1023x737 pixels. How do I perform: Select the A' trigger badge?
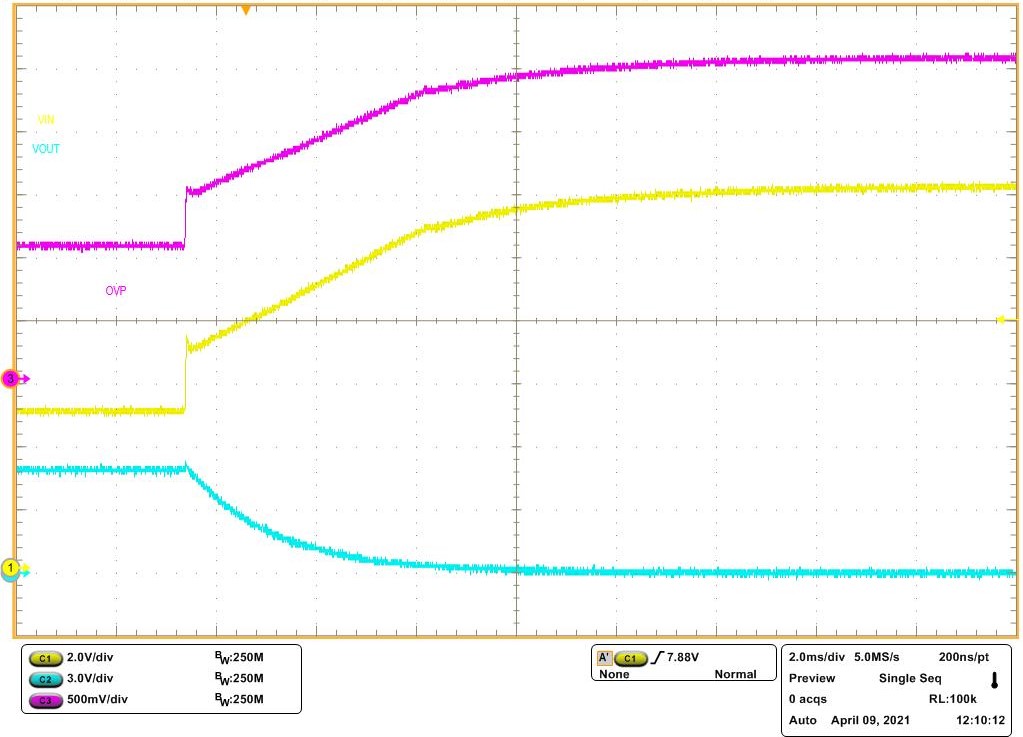click(x=604, y=657)
